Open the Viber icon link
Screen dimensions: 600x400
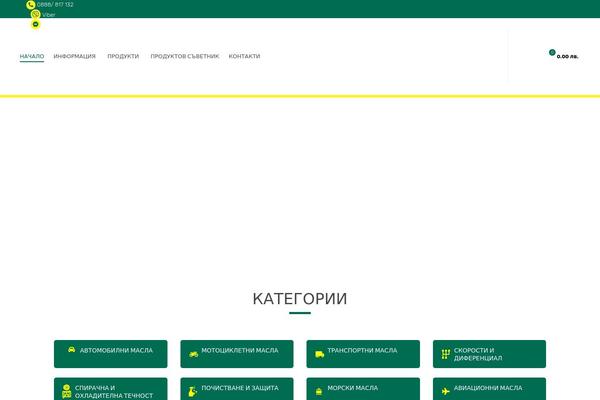(36, 15)
